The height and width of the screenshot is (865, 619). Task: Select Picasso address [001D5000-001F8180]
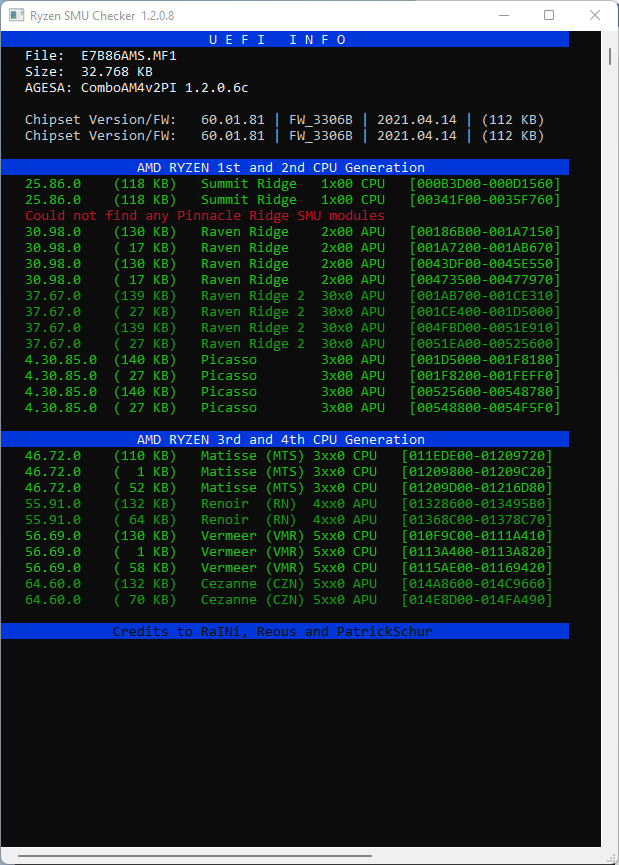[484, 360]
